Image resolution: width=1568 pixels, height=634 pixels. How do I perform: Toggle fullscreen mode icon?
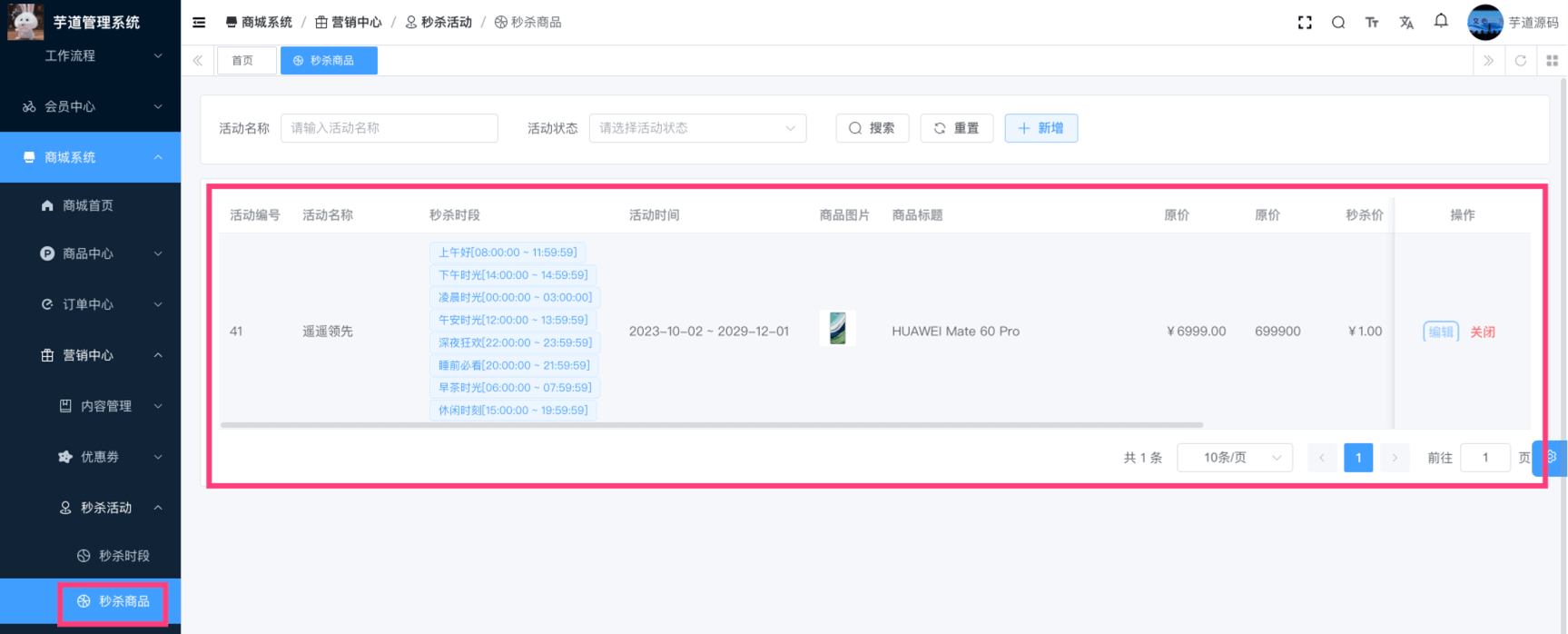coord(1305,23)
